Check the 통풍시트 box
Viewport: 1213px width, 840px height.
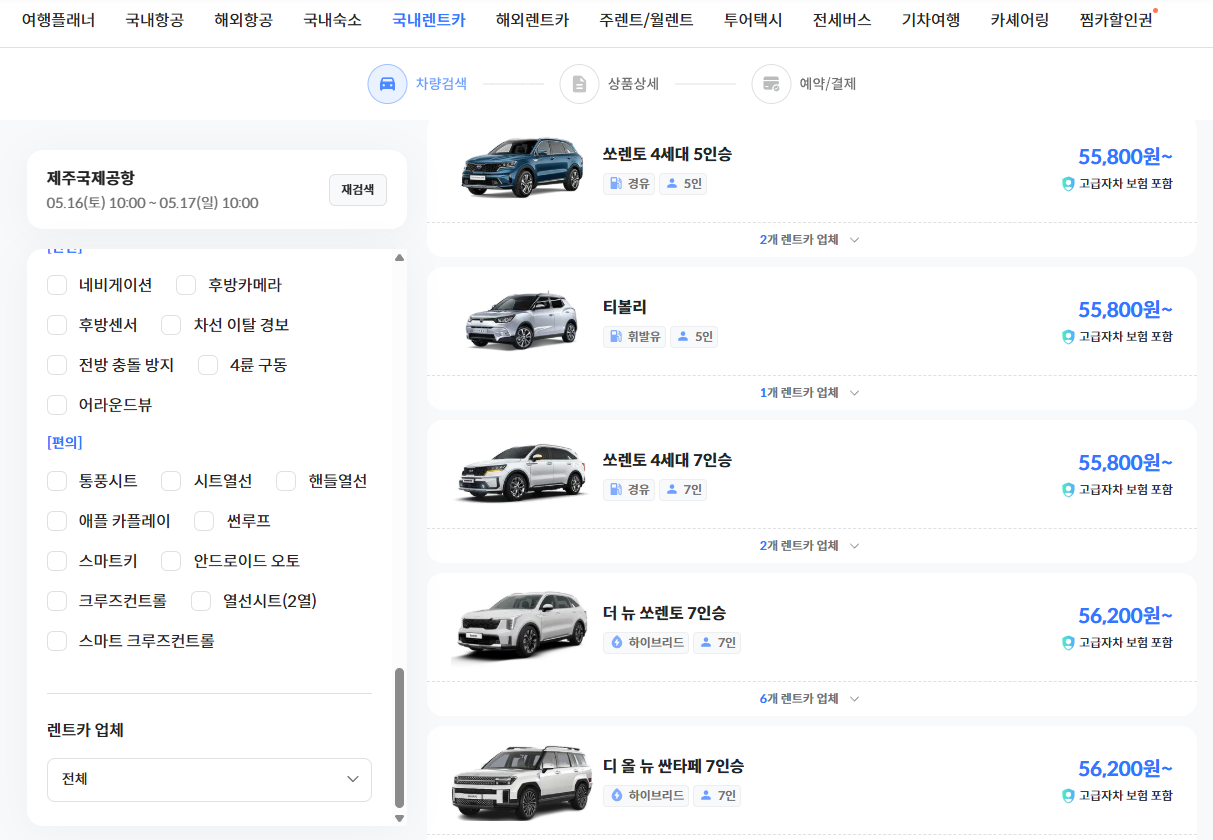click(x=57, y=481)
